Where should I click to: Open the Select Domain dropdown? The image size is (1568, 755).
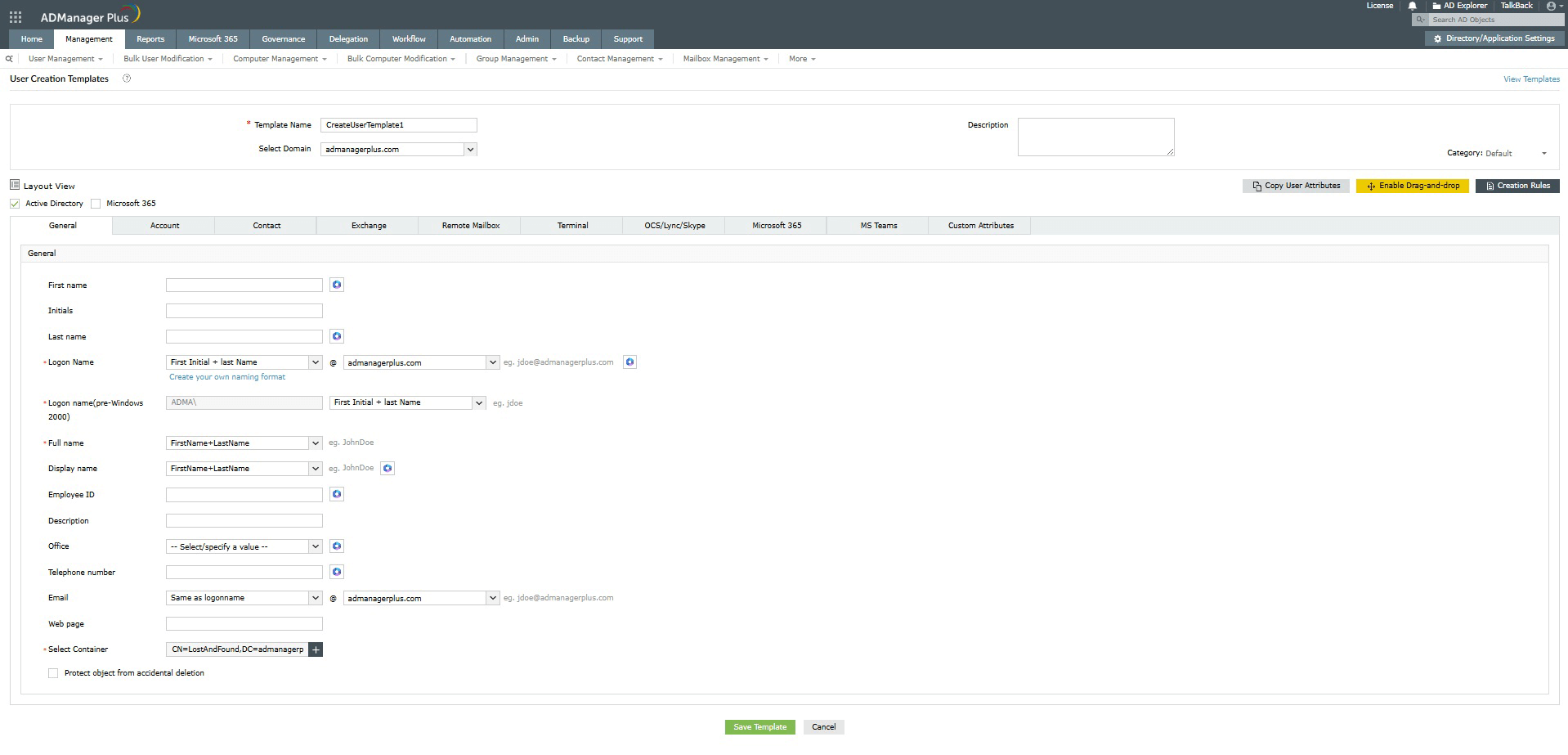pyautogui.click(x=470, y=149)
